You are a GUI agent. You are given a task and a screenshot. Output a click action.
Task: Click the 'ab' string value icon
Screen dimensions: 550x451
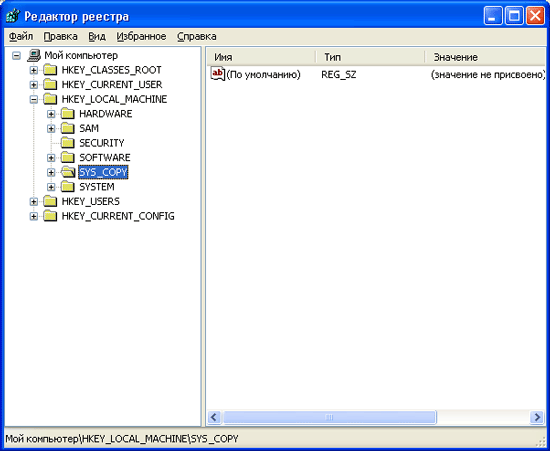coord(217,74)
